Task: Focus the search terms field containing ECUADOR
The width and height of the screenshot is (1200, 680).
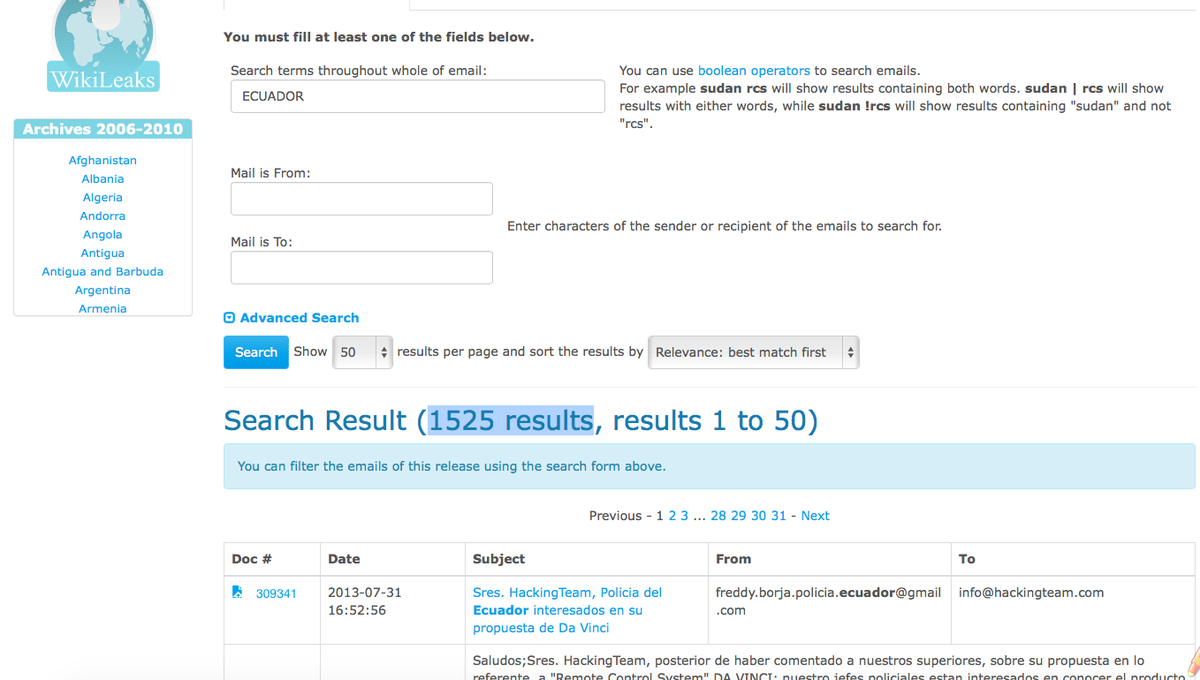Action: pyautogui.click(x=417, y=96)
